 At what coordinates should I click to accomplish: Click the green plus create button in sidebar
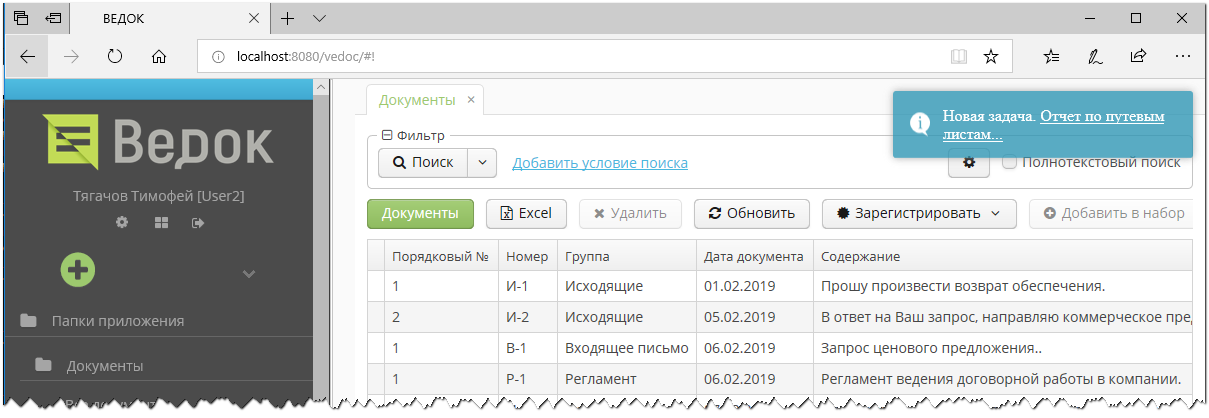pyautogui.click(x=77, y=269)
